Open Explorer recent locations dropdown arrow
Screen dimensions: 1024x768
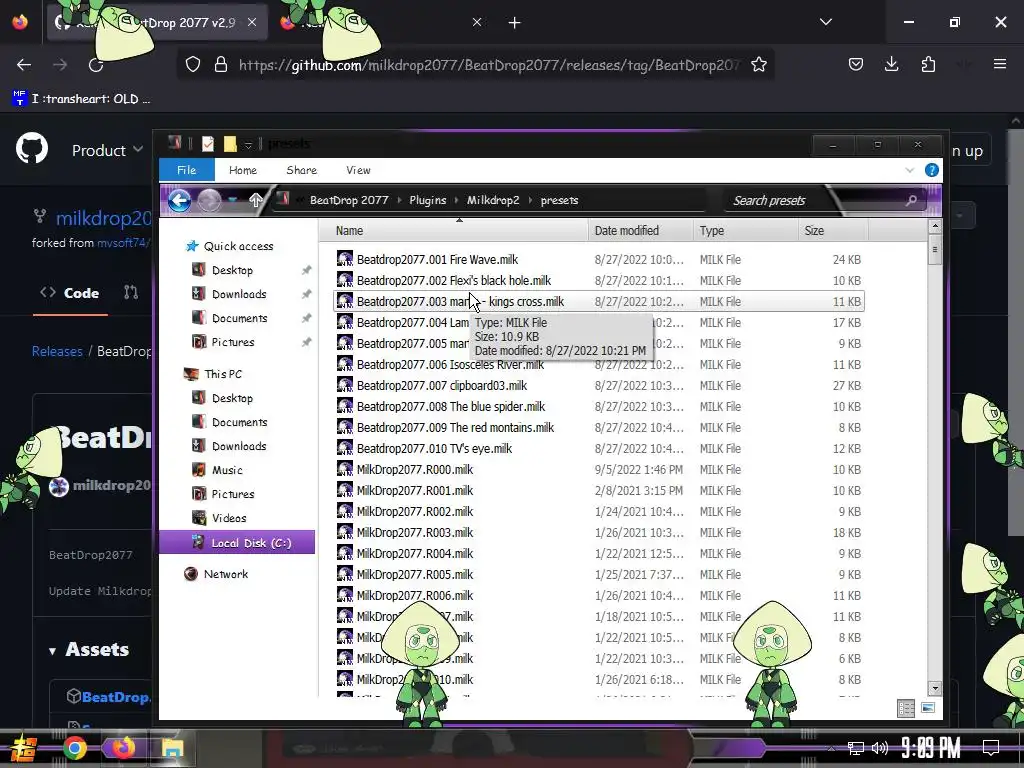(x=232, y=200)
